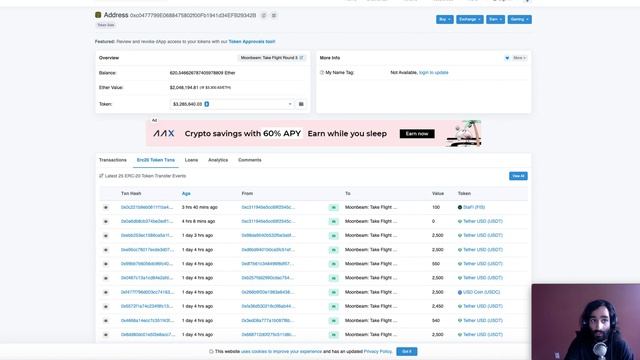
Task: Click the USD Coin token logo icon
Action: (460, 292)
